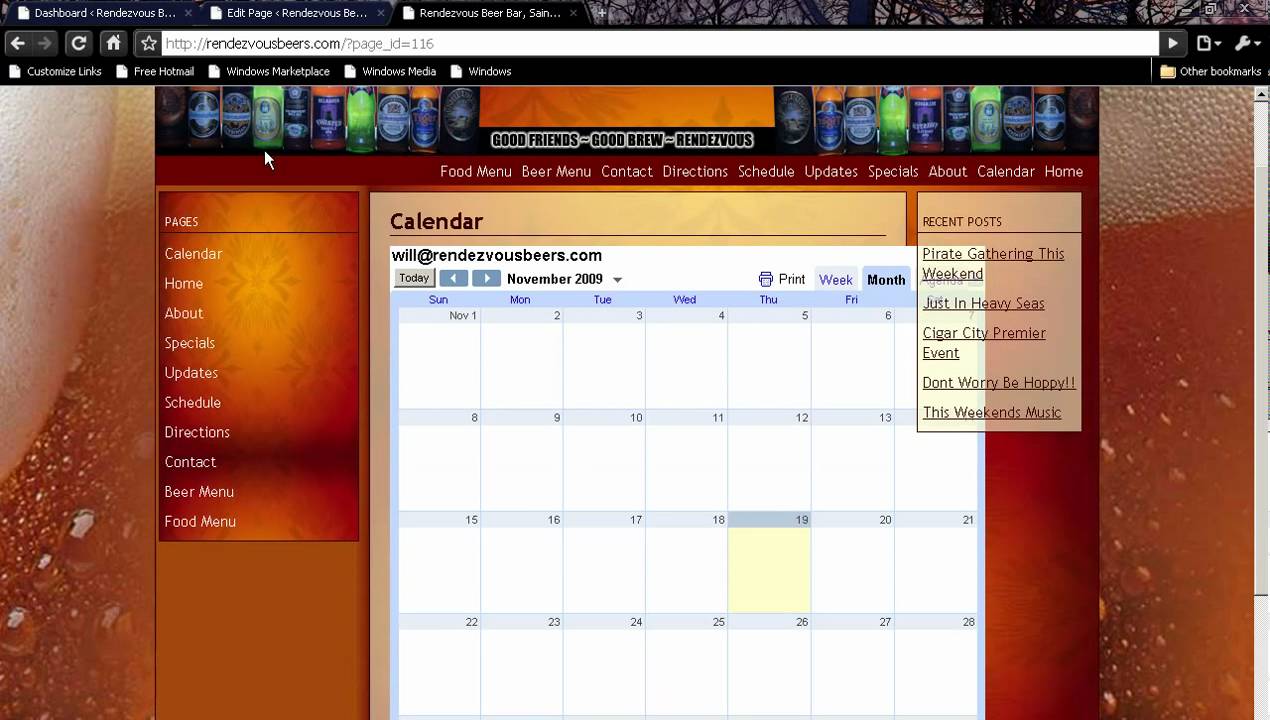The height and width of the screenshot is (720, 1270).
Task: Reload the page with the refresh icon
Action: tap(79, 43)
